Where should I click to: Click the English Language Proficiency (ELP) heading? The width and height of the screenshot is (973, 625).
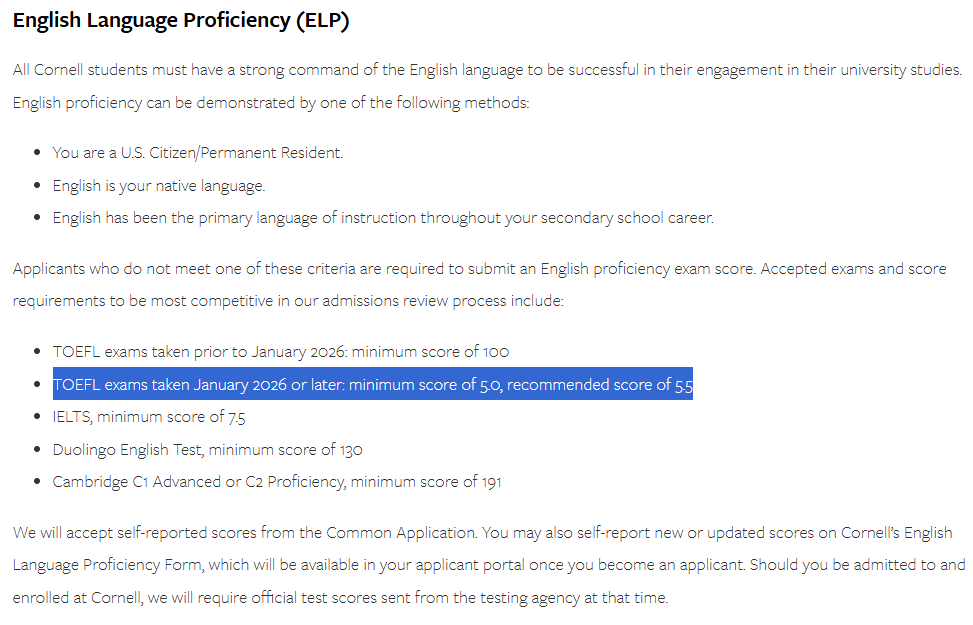coord(181,20)
